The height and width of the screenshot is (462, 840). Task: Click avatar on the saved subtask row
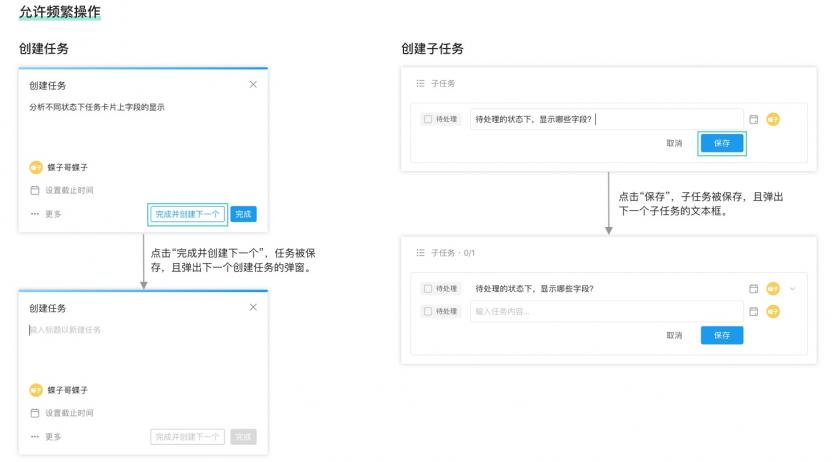[773, 288]
